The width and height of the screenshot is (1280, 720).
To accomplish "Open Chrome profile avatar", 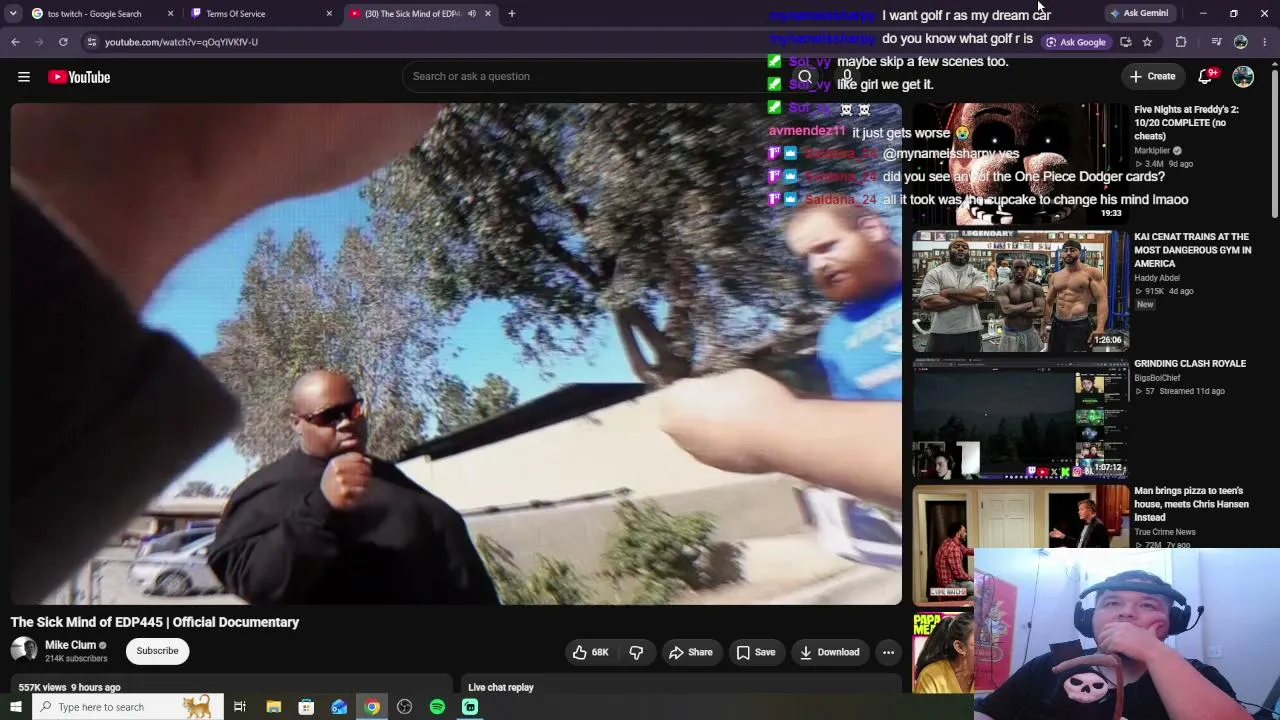I will (1241, 42).
